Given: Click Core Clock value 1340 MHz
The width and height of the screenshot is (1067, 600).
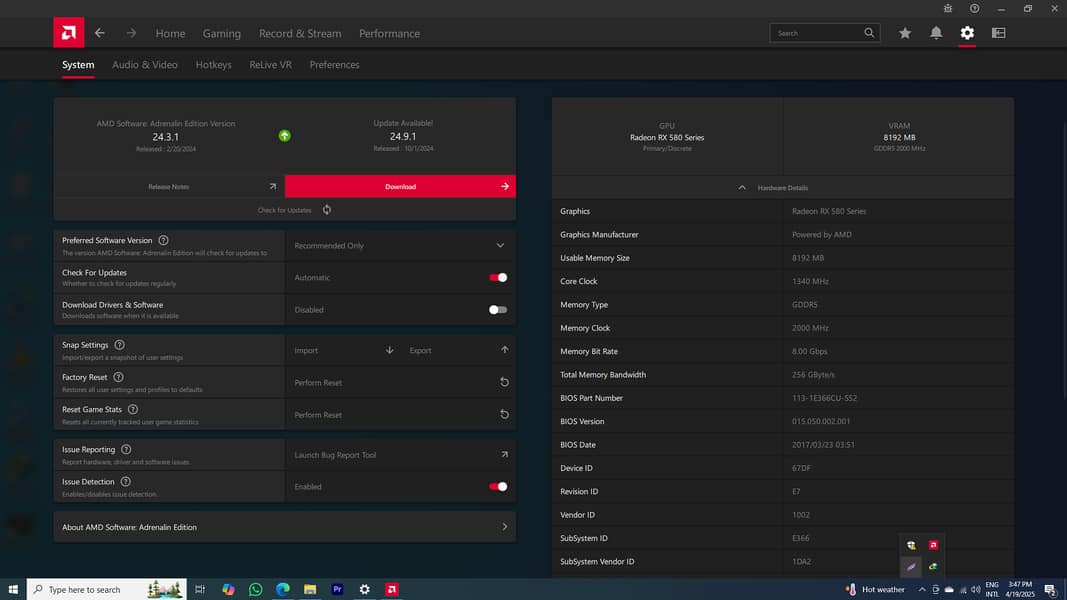Looking at the screenshot, I should pos(810,281).
